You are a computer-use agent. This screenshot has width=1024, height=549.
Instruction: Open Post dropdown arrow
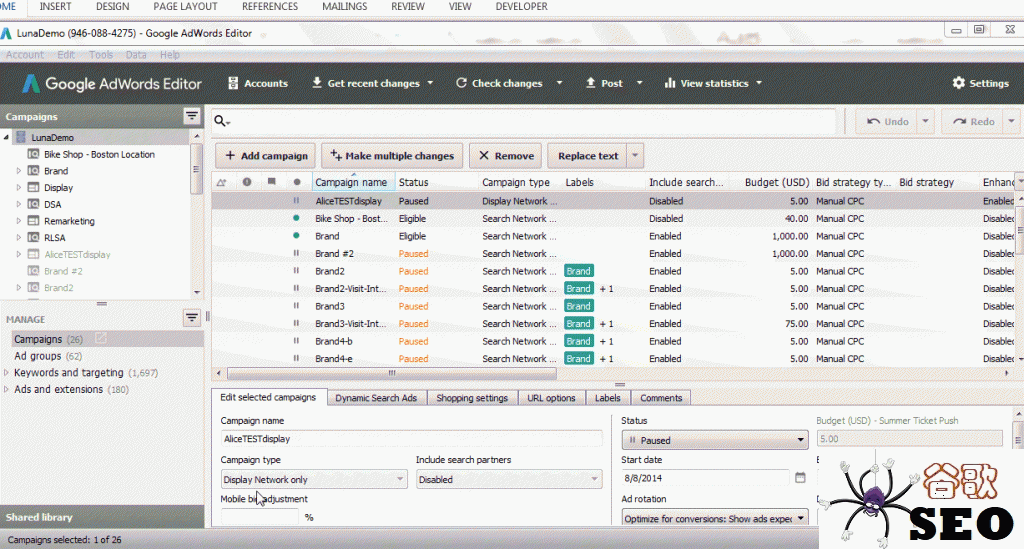pos(639,83)
